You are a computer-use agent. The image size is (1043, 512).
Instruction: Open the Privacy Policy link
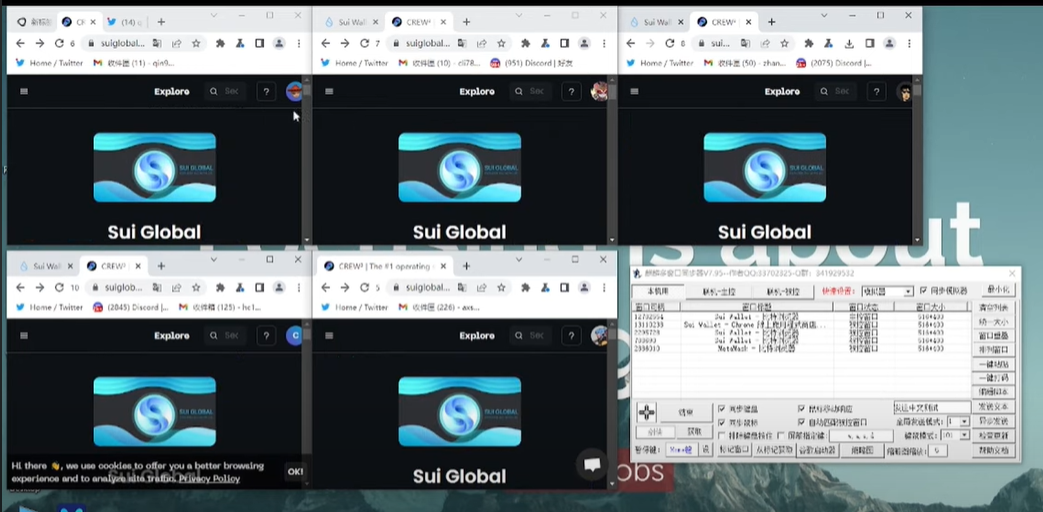tap(210, 479)
